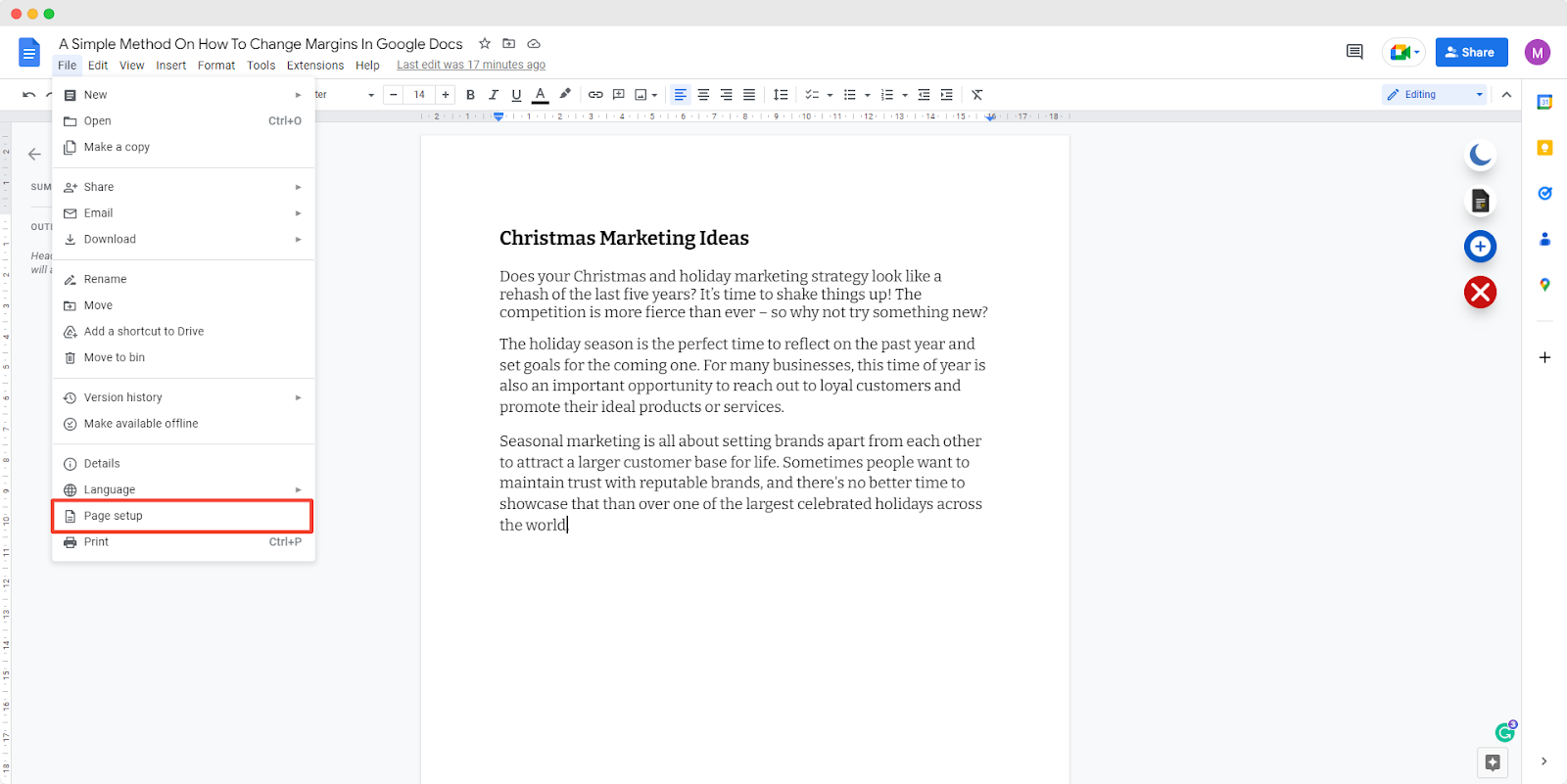Enable dark mode with the moon icon
Viewport: 1567px width, 784px height.
[1480, 155]
